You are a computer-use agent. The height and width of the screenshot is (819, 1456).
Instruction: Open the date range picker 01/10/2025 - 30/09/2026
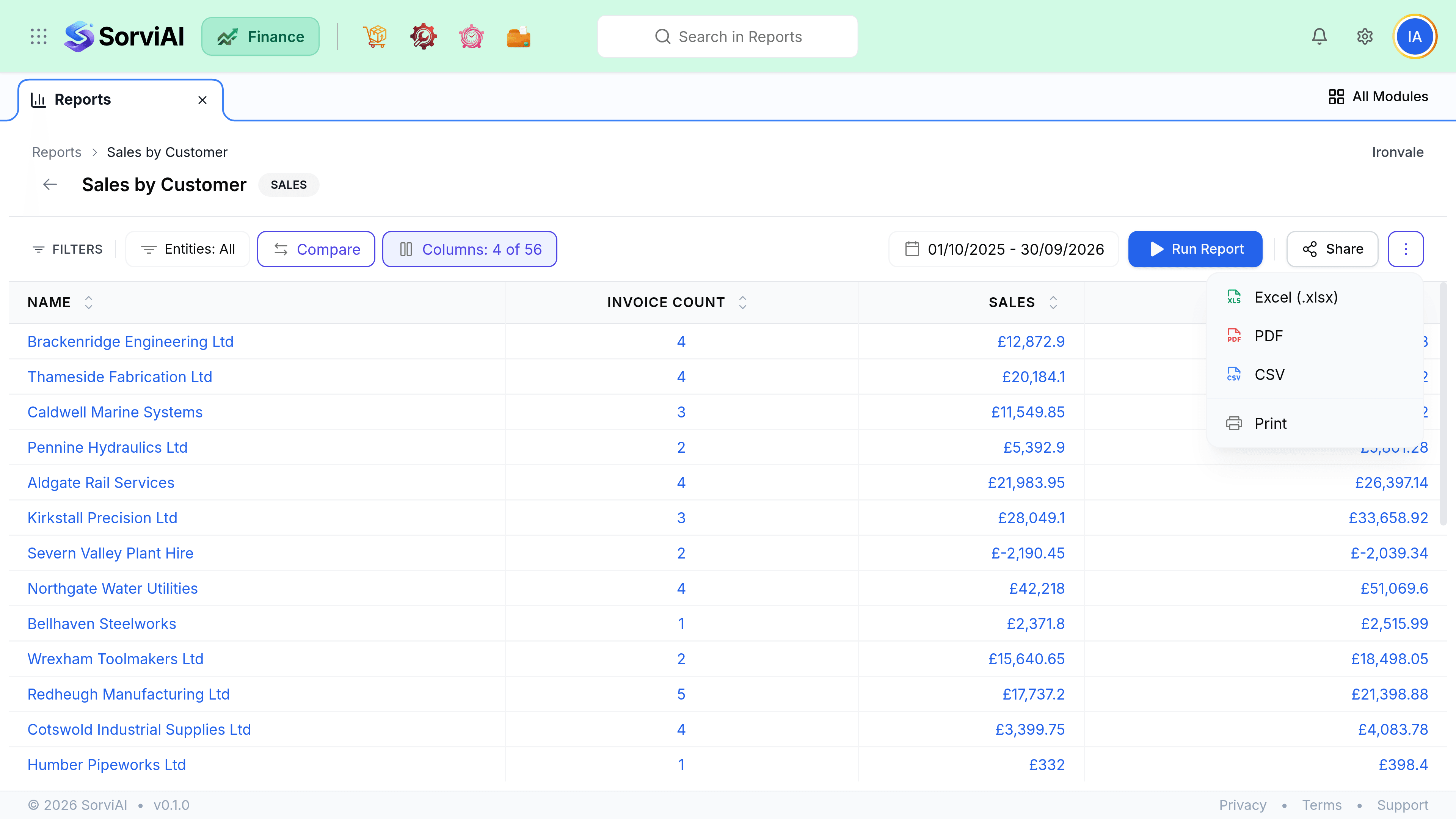click(1004, 249)
